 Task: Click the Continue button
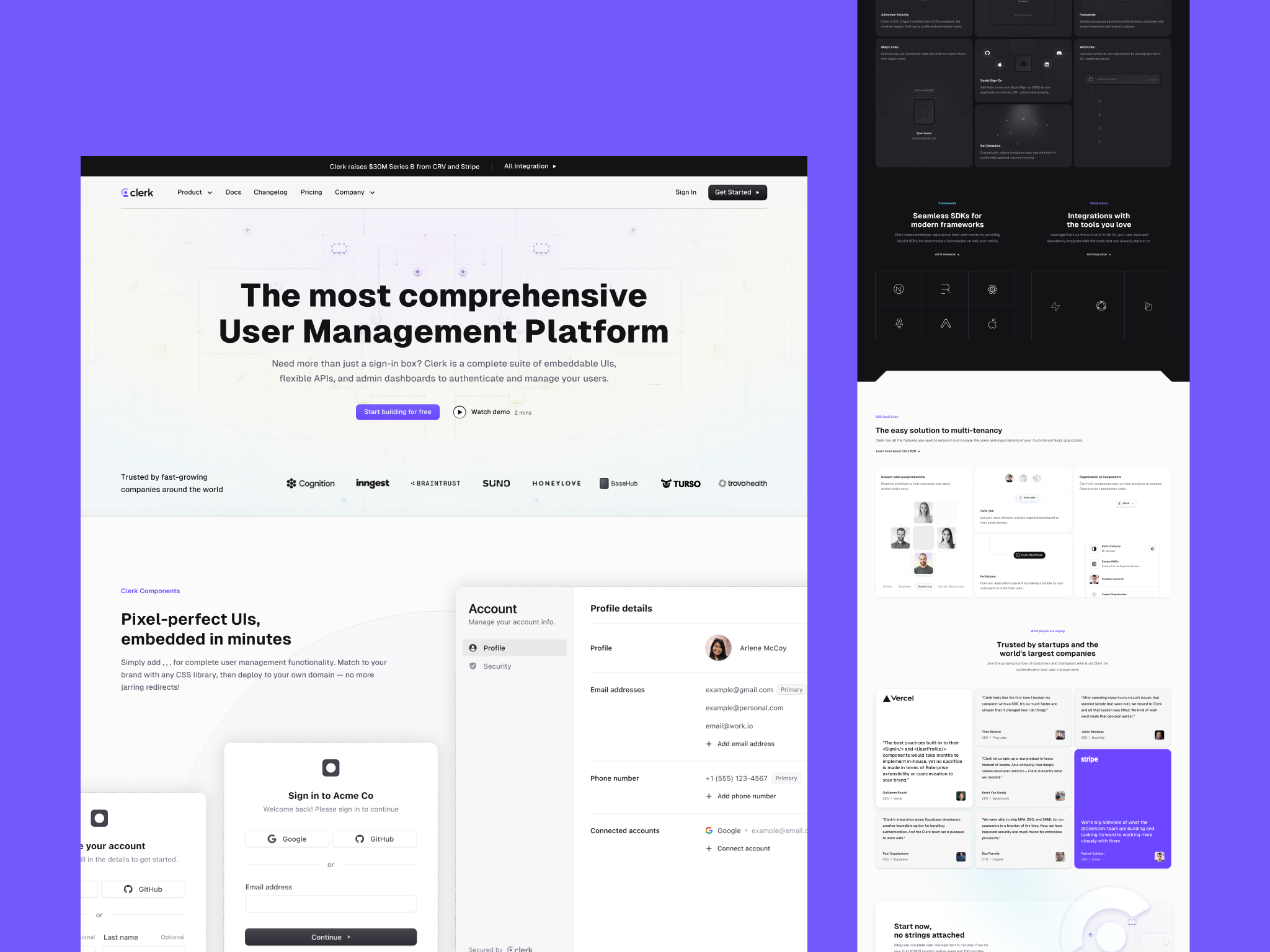click(331, 937)
